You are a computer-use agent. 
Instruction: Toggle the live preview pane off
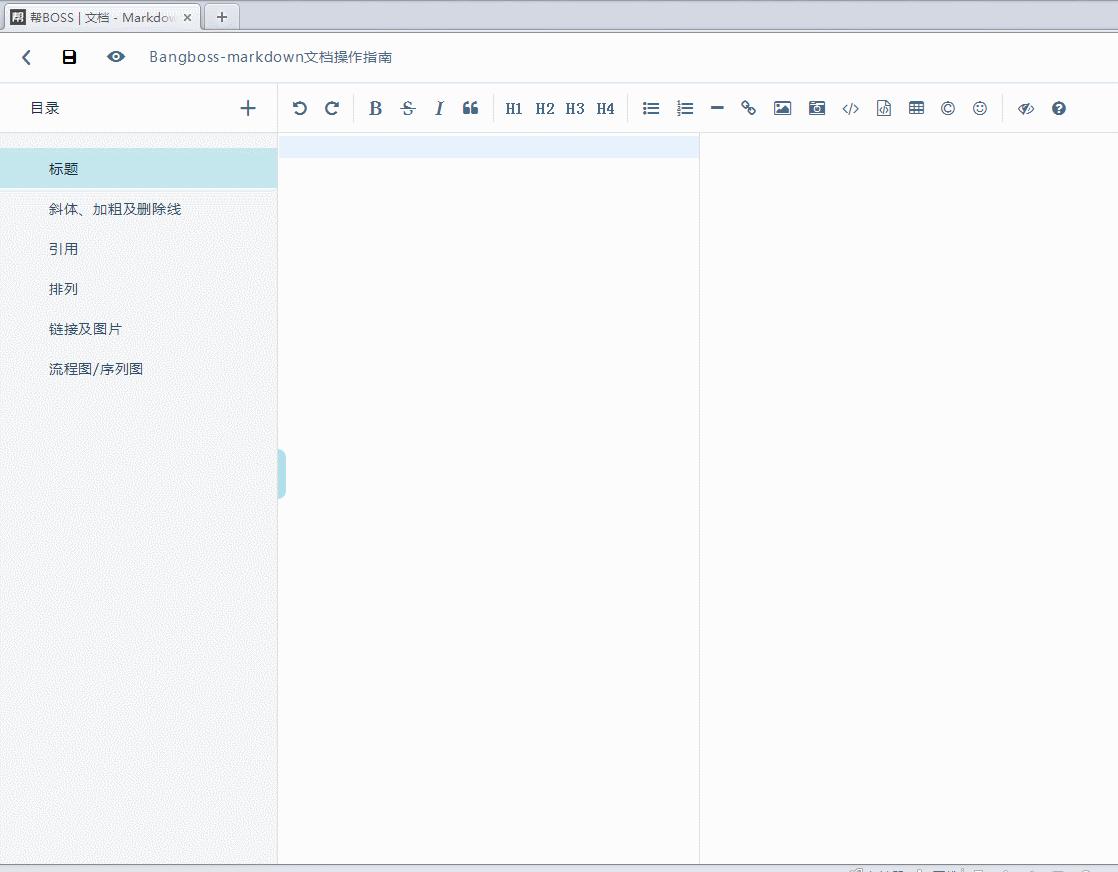point(1025,108)
